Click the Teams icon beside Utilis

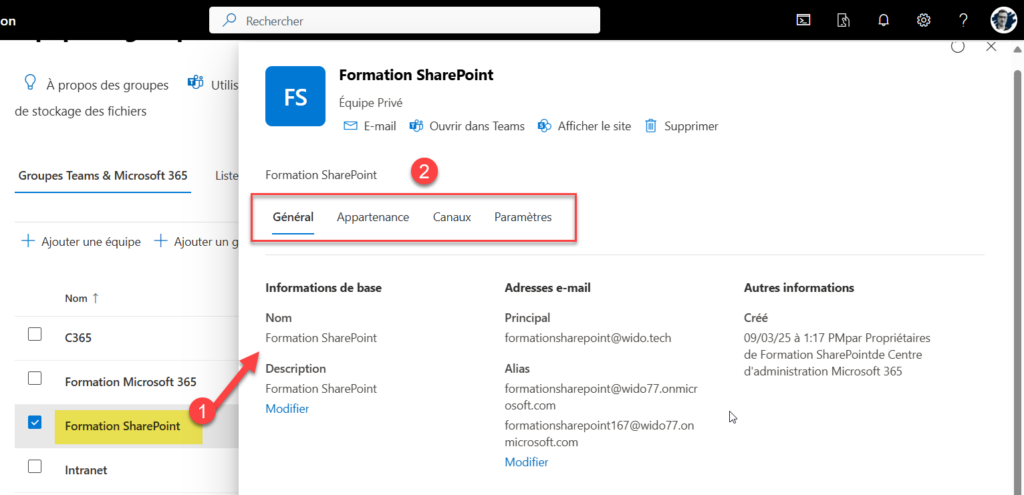pyautogui.click(x=195, y=84)
